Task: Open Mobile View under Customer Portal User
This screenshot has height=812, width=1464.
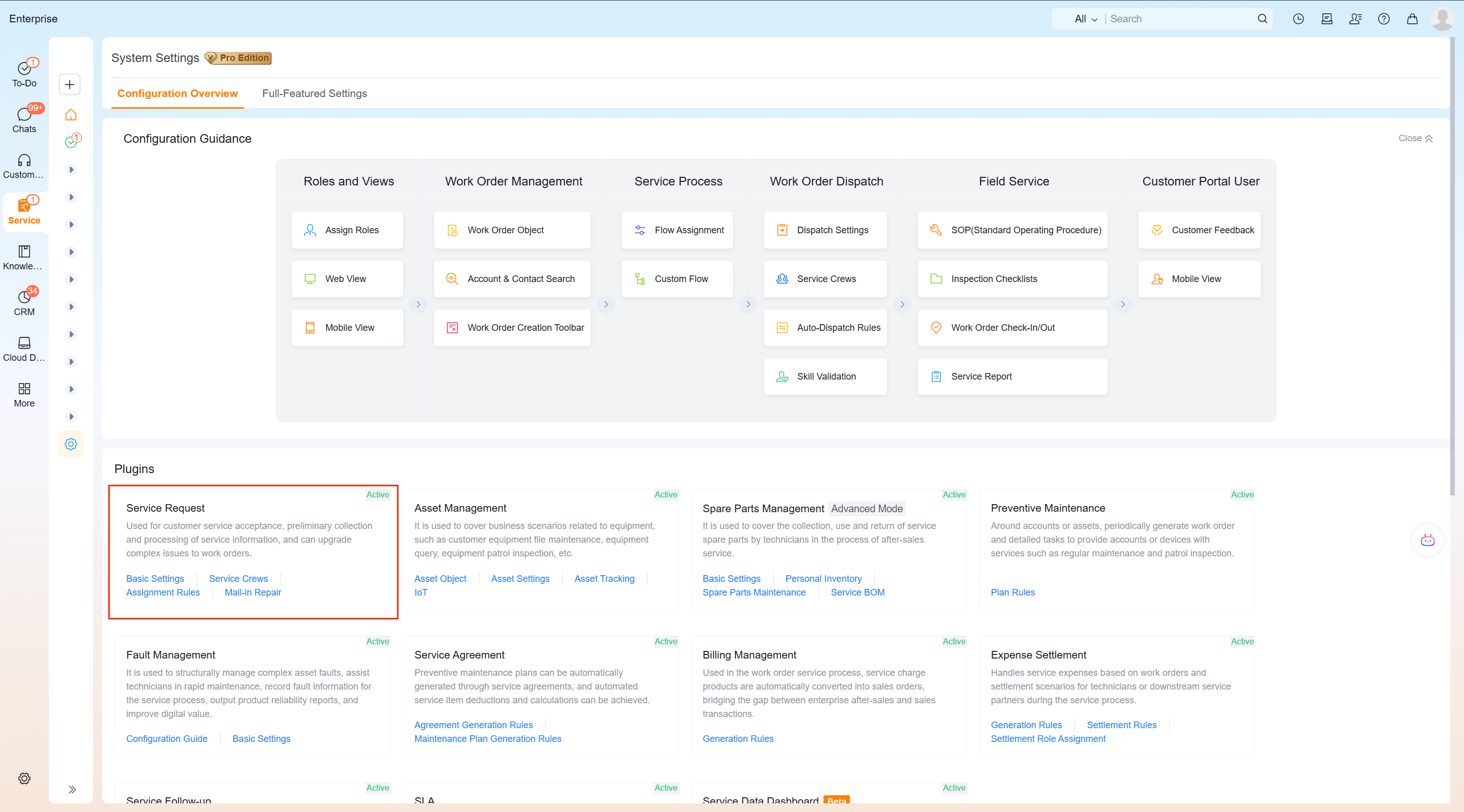Action: click(x=1199, y=279)
